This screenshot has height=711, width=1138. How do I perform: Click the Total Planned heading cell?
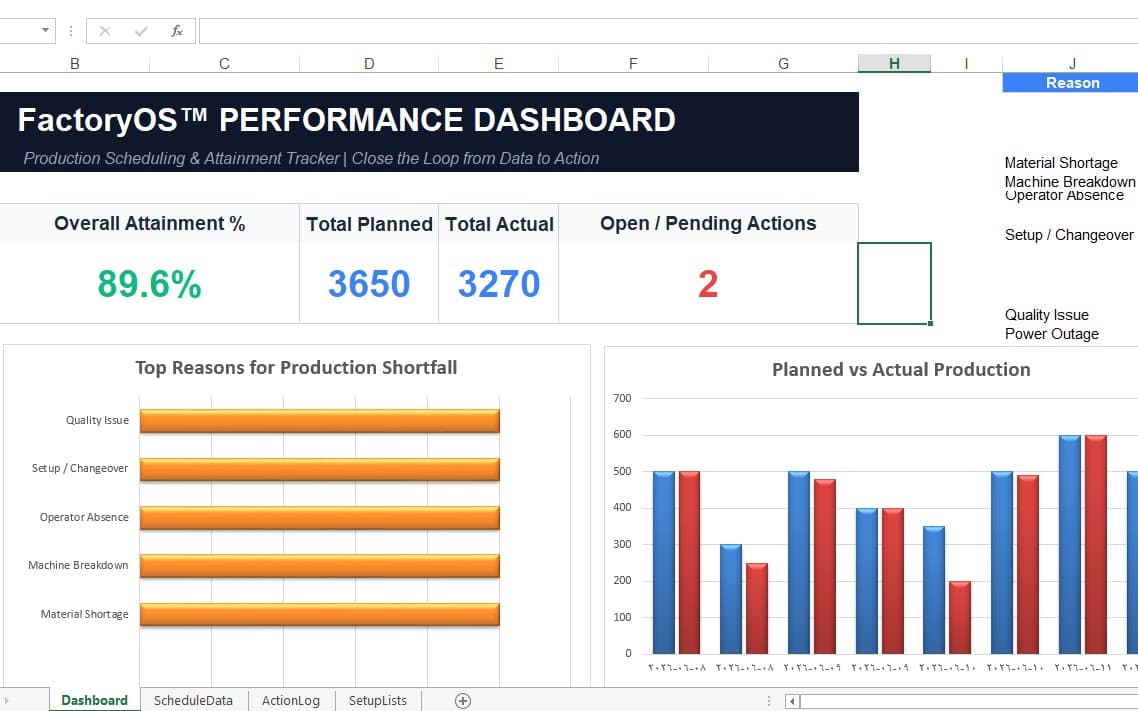tap(369, 224)
